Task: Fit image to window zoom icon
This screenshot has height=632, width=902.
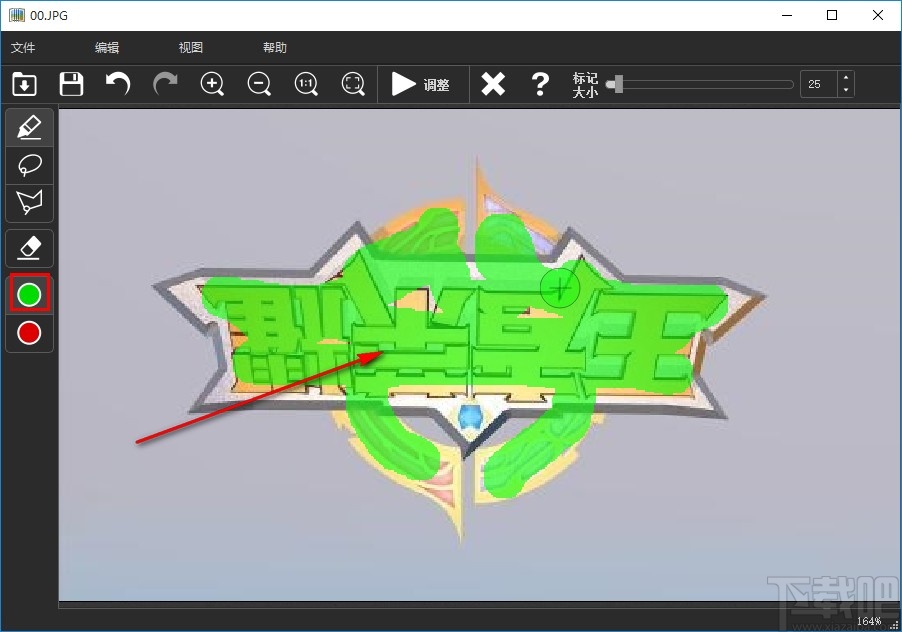Action: click(353, 84)
